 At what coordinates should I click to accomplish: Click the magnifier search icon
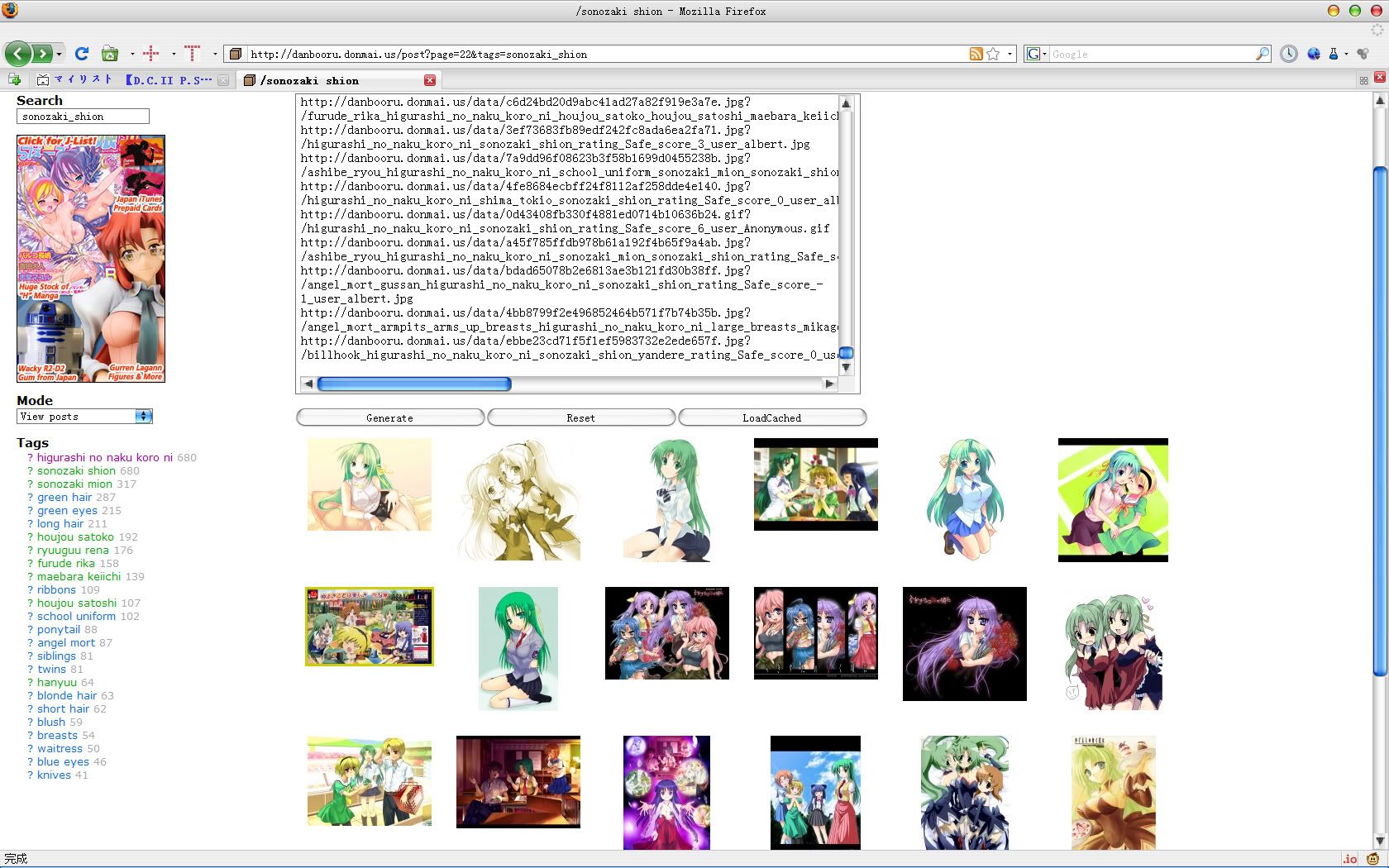[x=1263, y=54]
